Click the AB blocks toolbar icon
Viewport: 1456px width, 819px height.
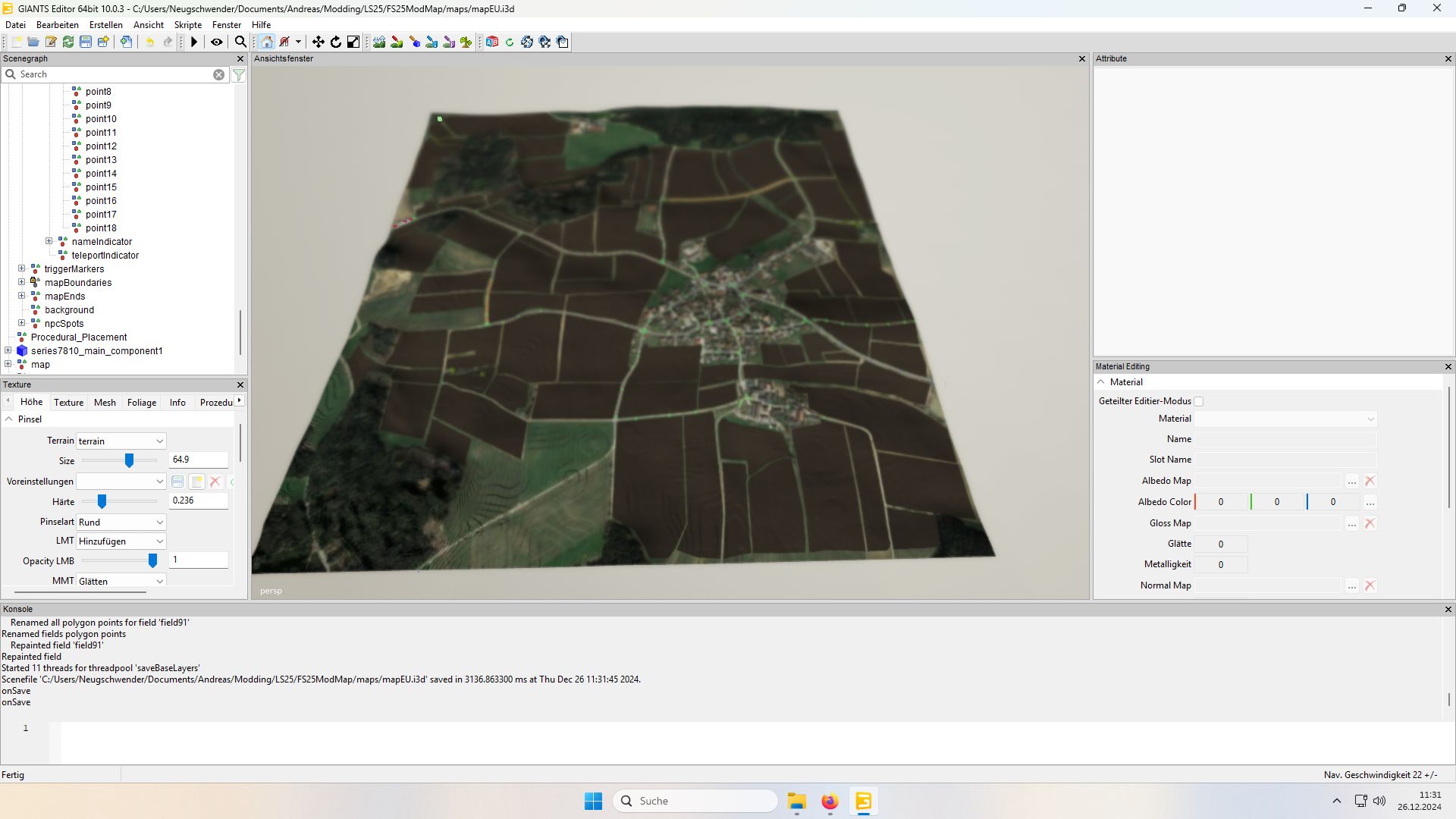492,42
